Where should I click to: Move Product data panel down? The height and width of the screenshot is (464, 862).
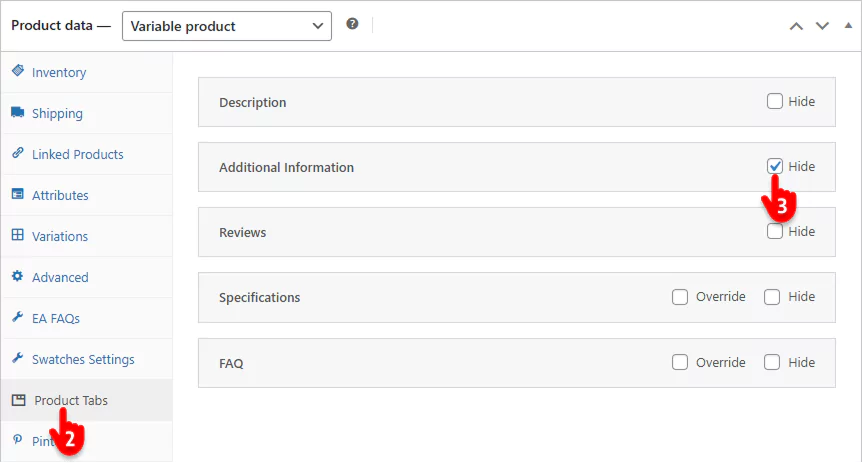click(x=822, y=26)
